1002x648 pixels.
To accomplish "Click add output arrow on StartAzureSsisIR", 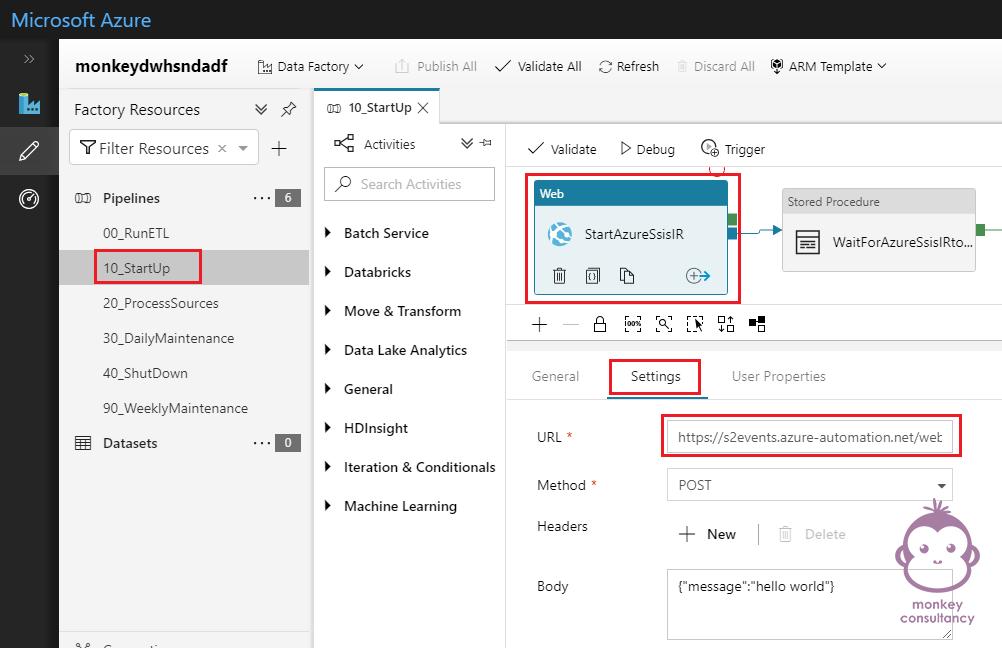I will point(697,276).
